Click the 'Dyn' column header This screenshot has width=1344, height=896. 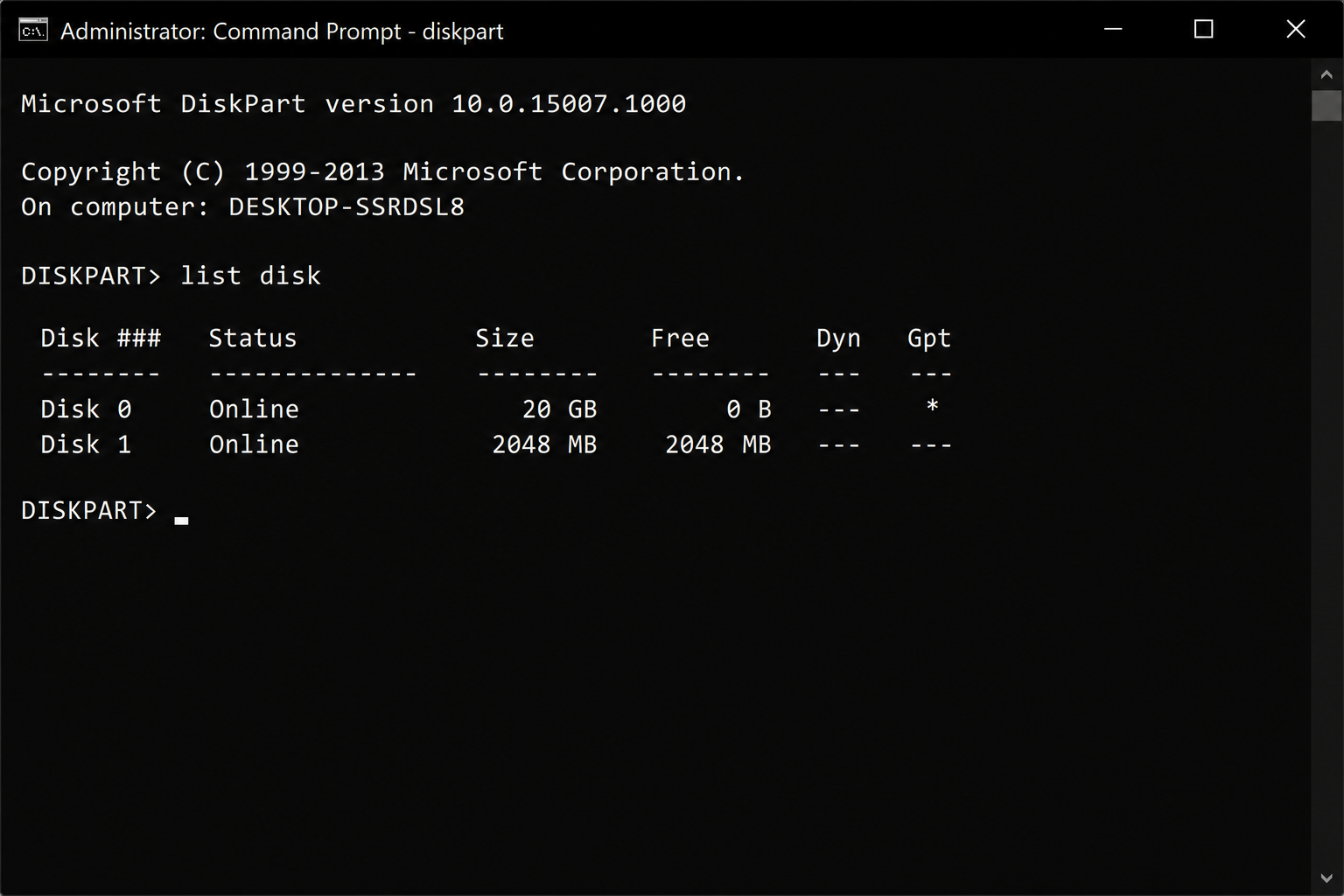click(x=838, y=339)
